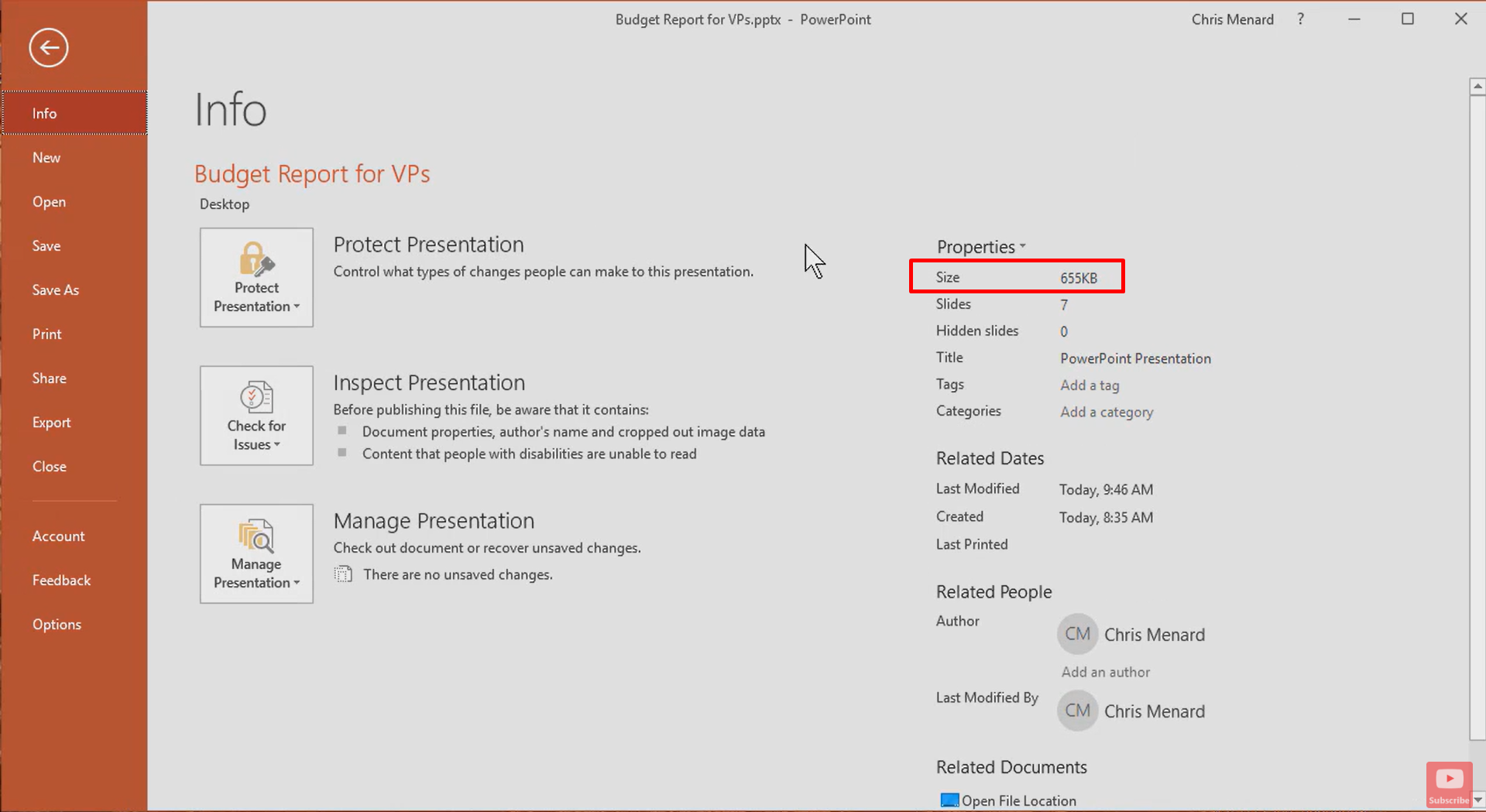The width and height of the screenshot is (1486, 812).
Task: Click the CM author avatar
Action: pos(1077,633)
